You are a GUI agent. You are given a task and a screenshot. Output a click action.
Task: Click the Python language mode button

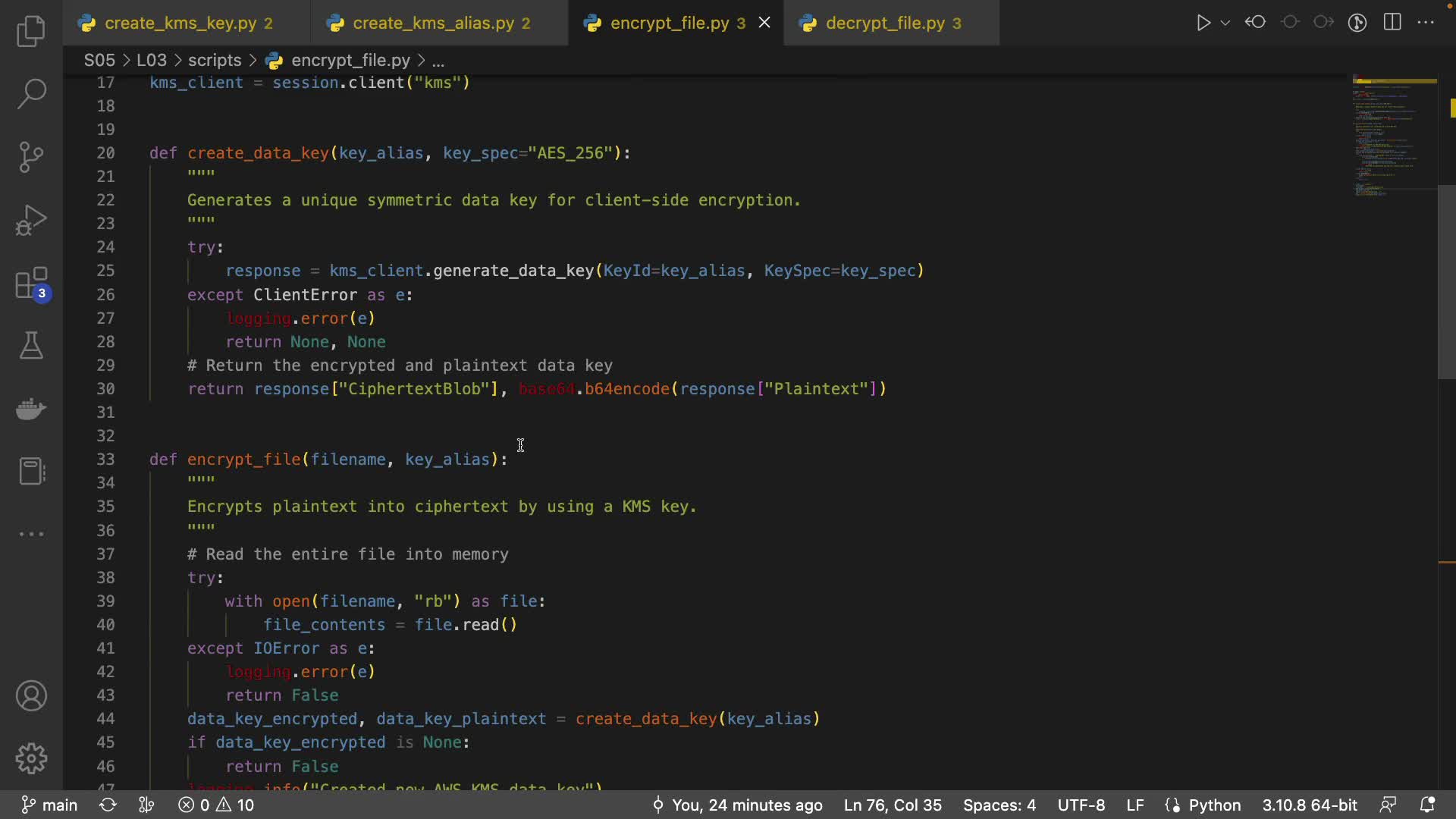[x=1213, y=805]
